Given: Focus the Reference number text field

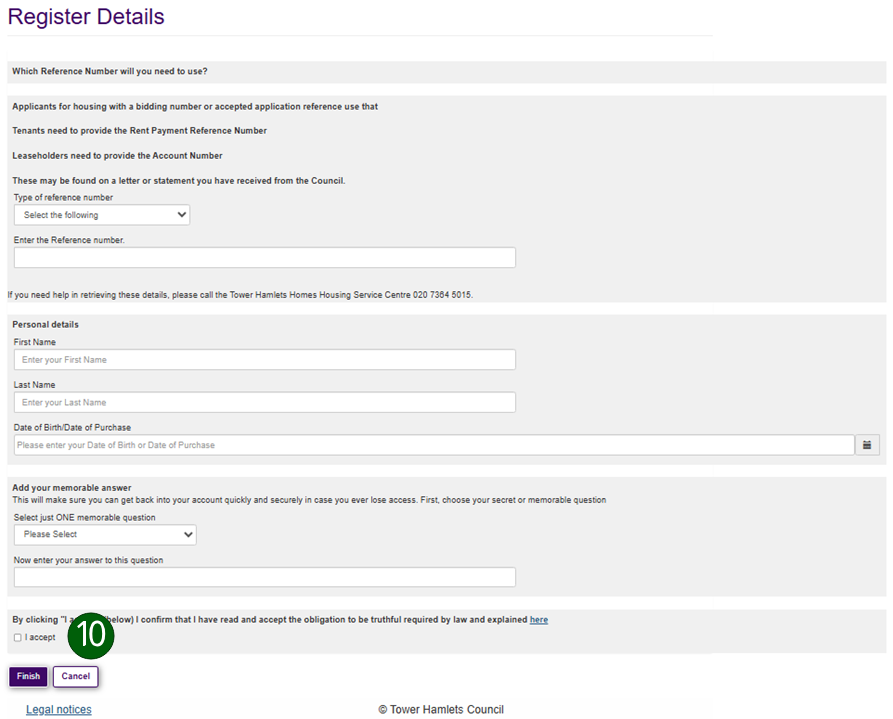Looking at the screenshot, I should (x=265, y=258).
